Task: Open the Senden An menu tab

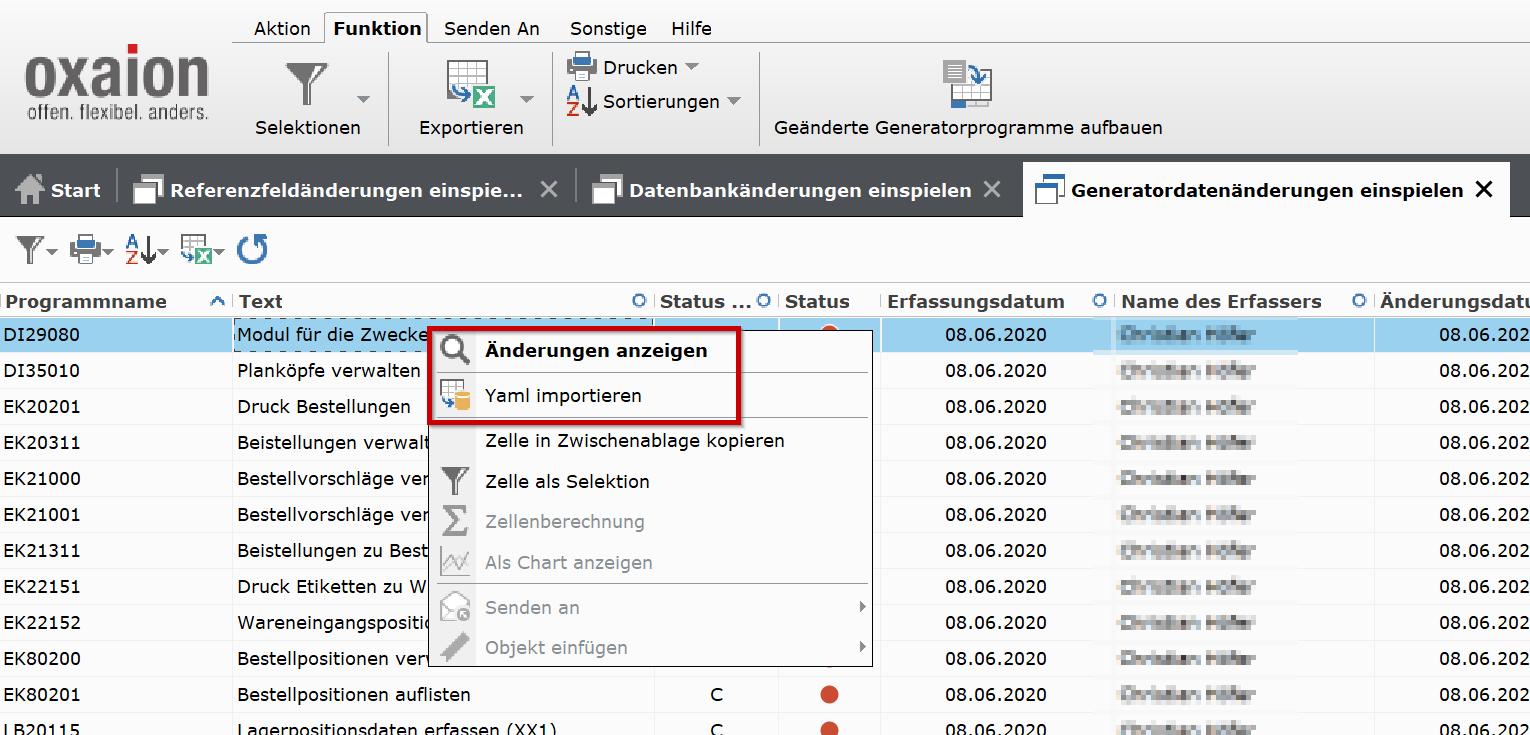Action: click(x=491, y=28)
